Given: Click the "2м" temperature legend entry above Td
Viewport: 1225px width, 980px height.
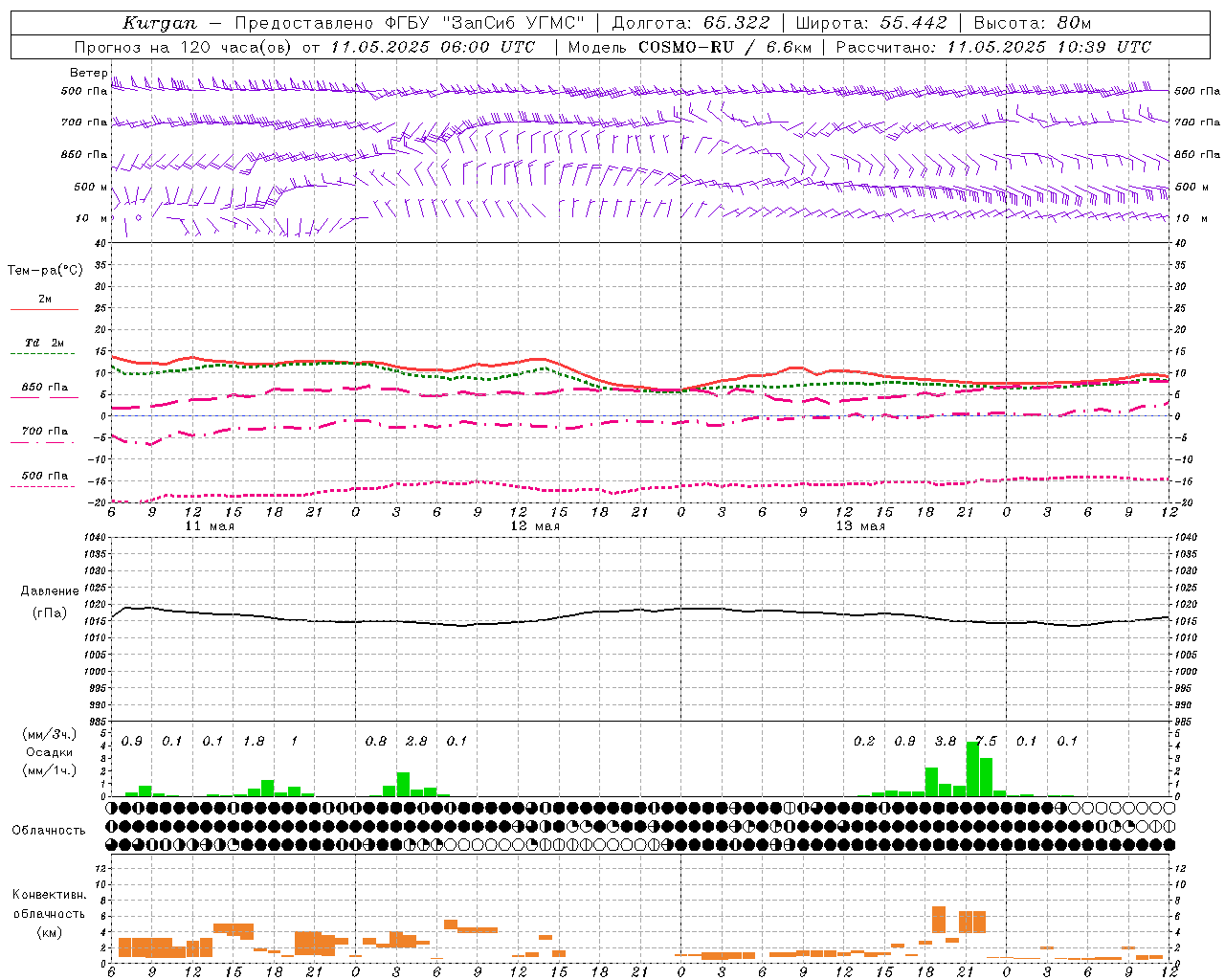Looking at the screenshot, I should (x=45, y=299).
